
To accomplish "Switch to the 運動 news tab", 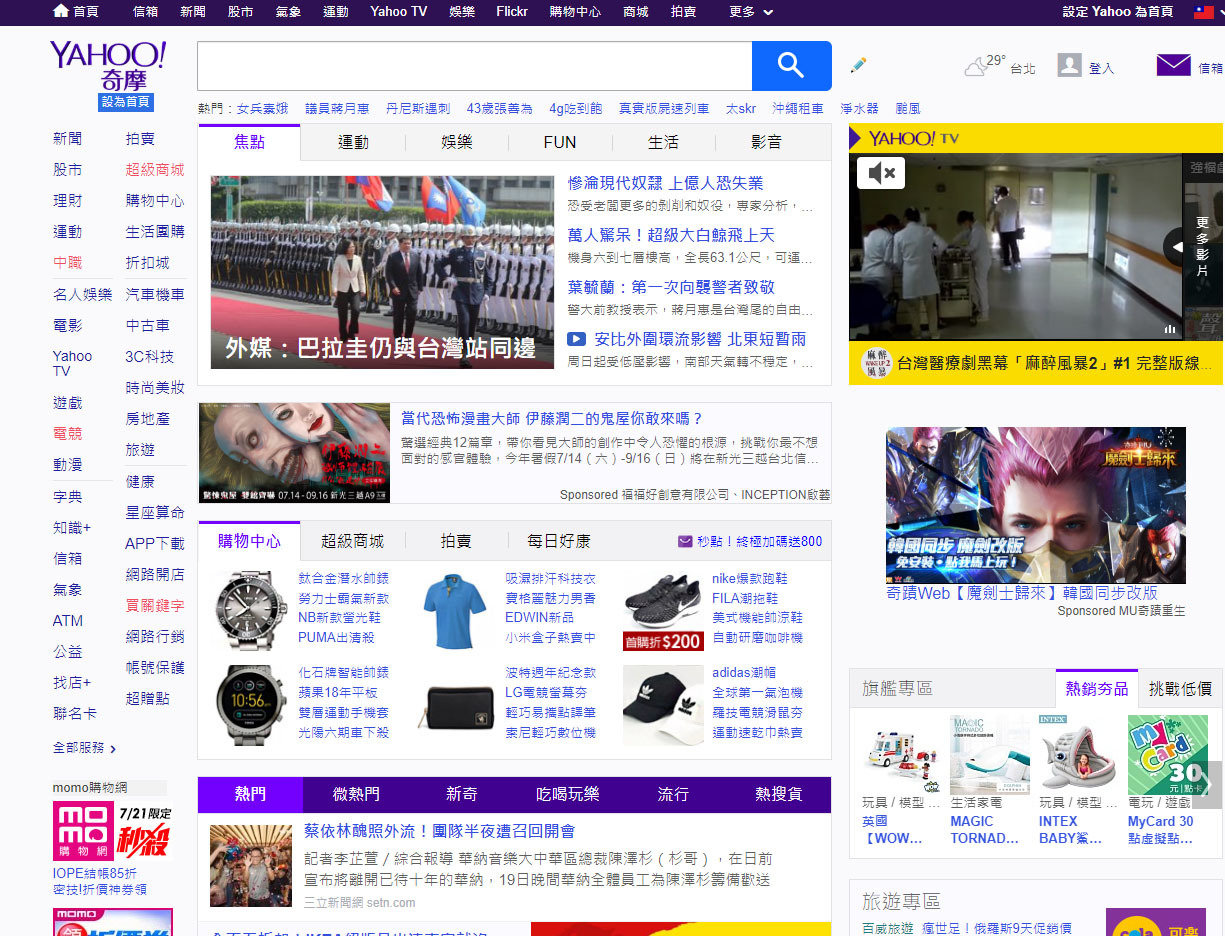I will pos(353,142).
